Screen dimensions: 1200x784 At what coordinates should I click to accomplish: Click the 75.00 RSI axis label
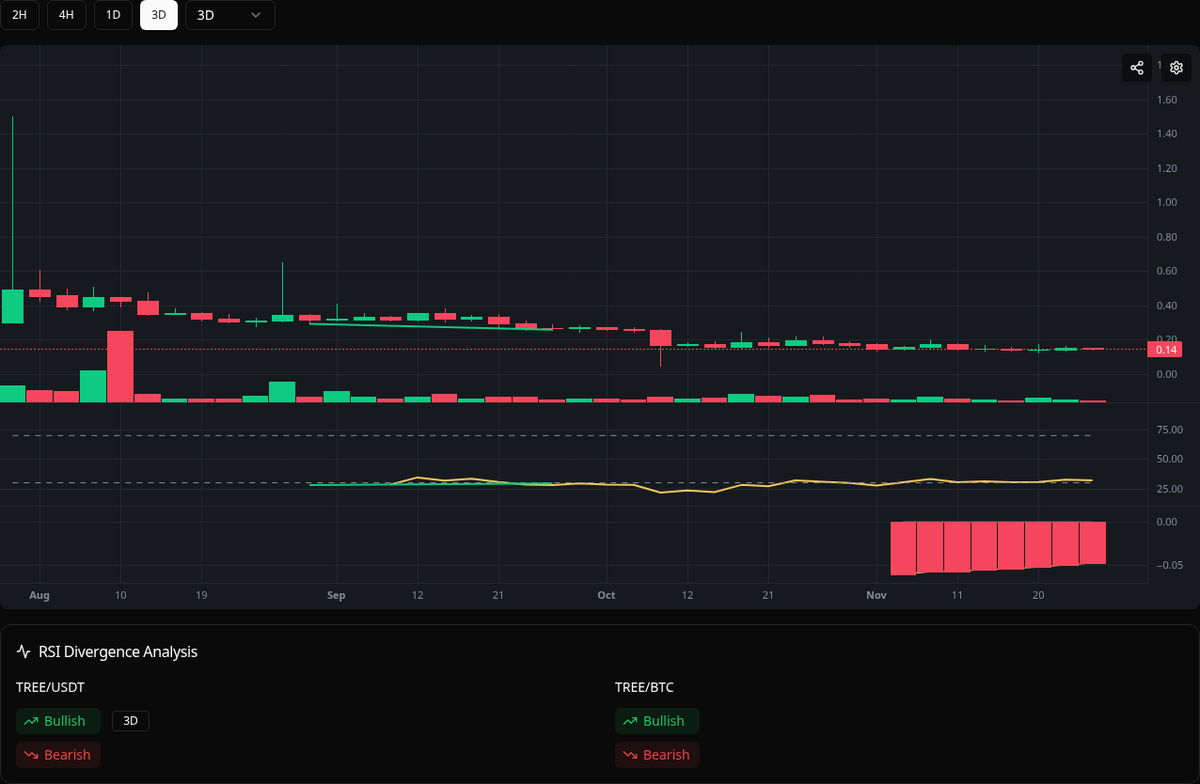point(1169,430)
